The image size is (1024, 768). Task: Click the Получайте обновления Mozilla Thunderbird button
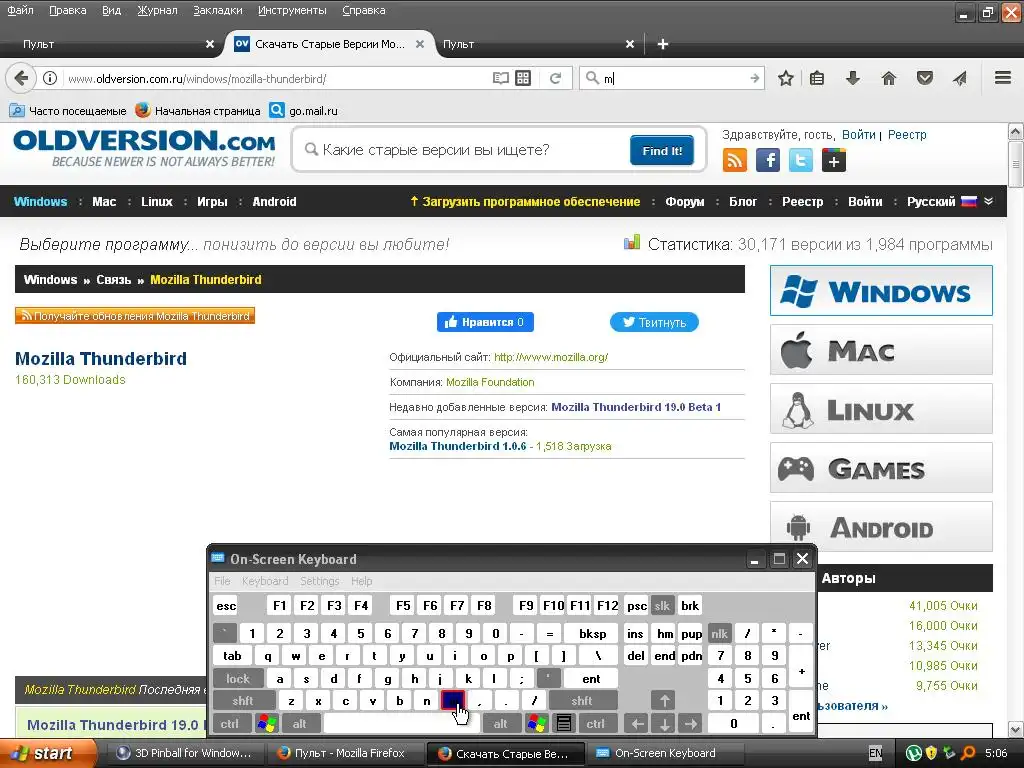(135, 316)
